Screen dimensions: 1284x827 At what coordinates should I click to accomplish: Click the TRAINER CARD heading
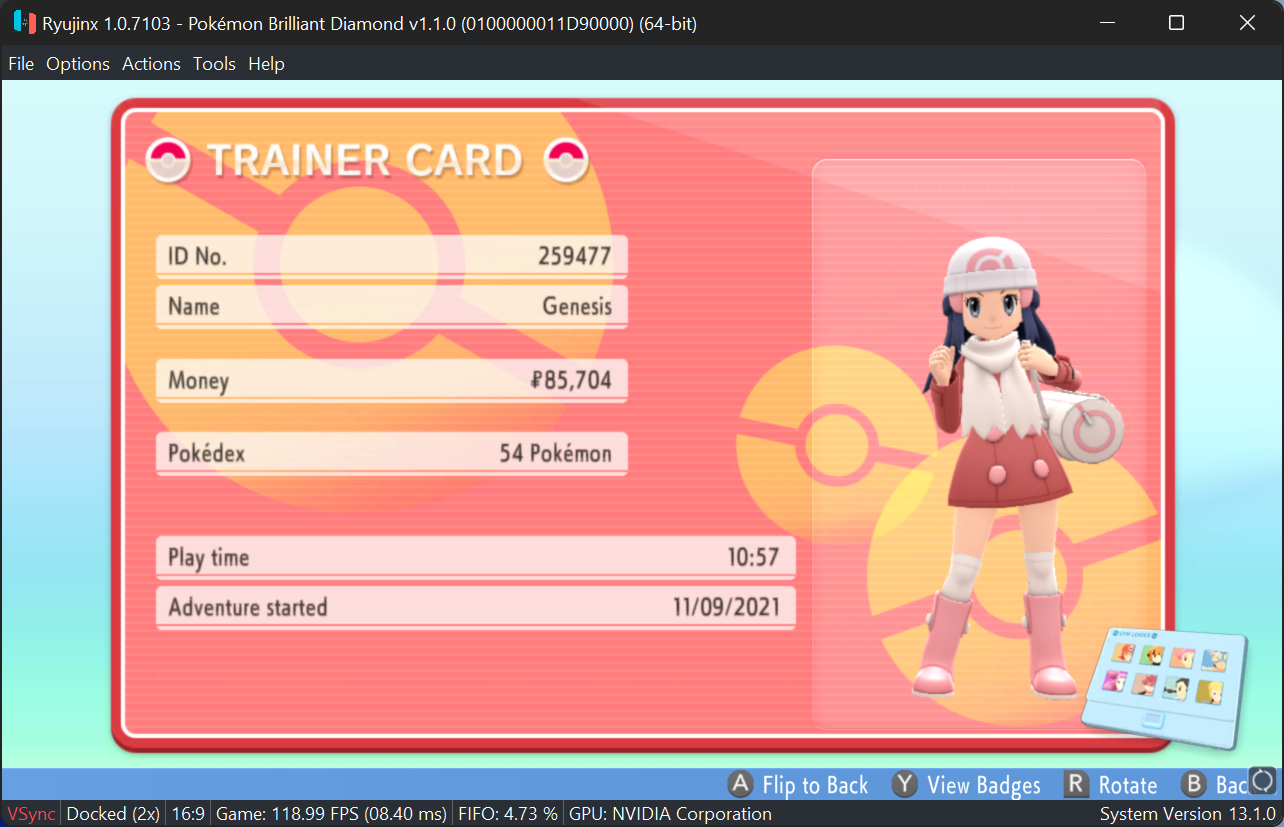tap(364, 161)
